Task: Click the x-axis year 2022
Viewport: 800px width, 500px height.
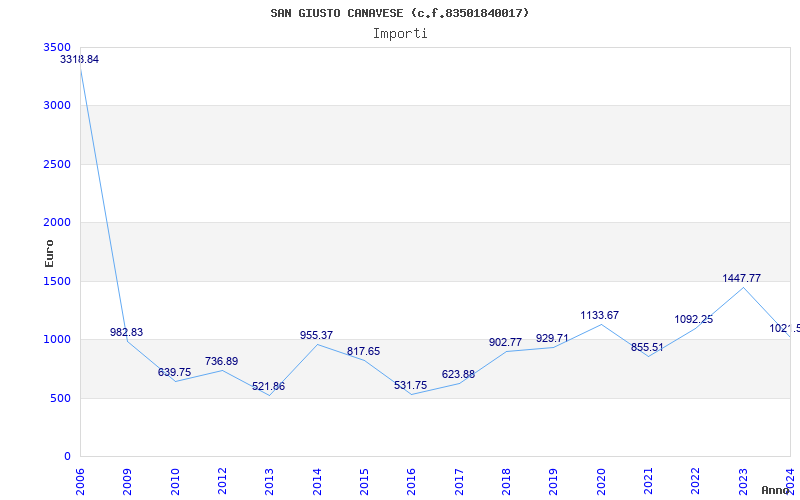Action: pos(695,482)
